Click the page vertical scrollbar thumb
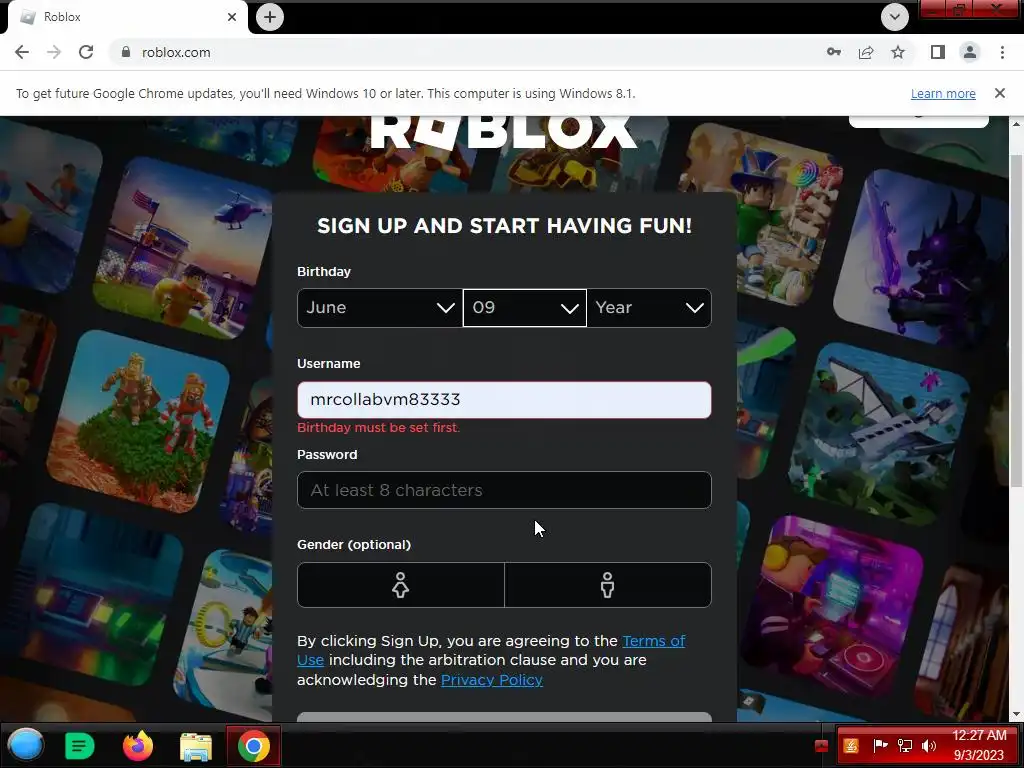The image size is (1024, 768). tap(1016, 320)
